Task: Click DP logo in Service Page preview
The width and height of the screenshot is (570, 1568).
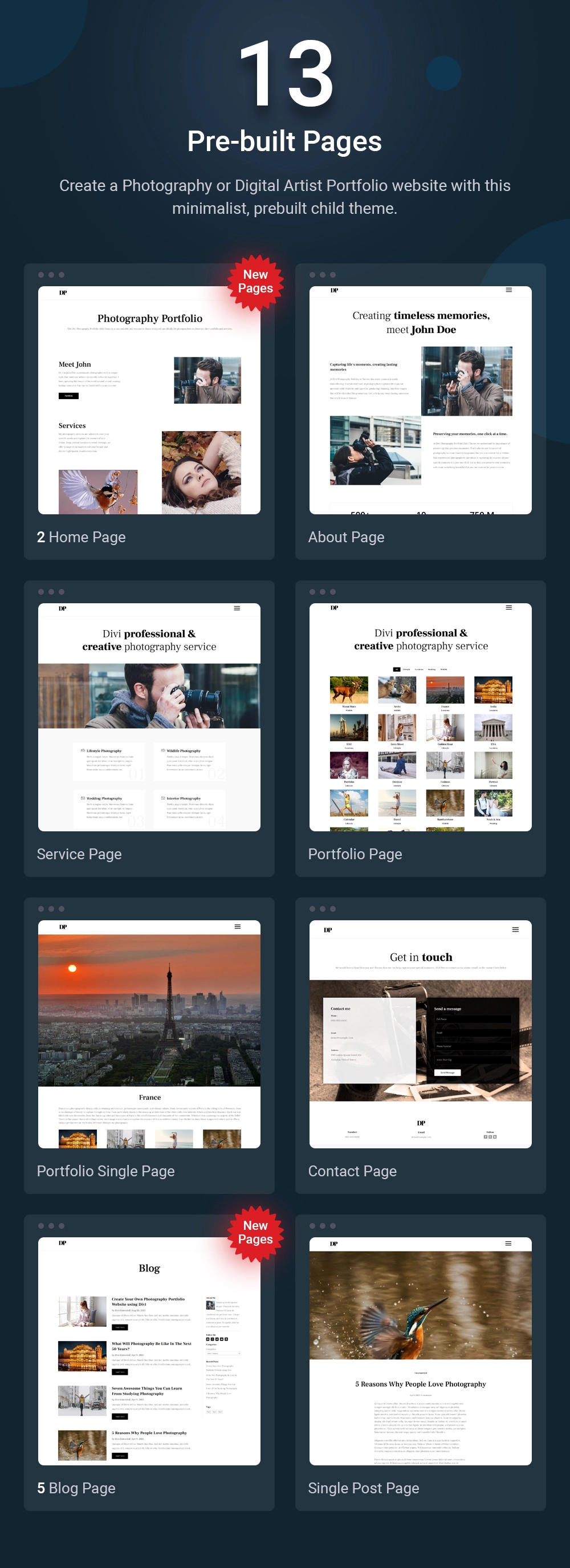Action: tap(63, 608)
